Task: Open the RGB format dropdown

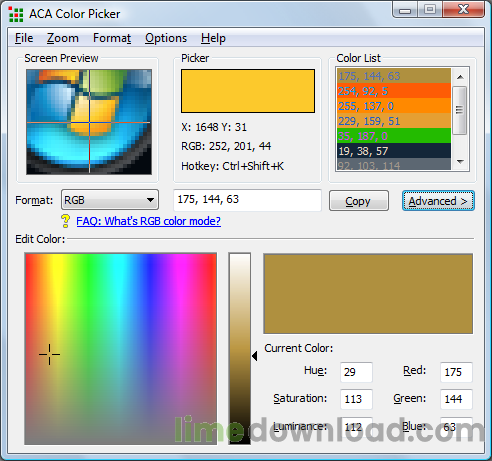Action: pos(110,200)
